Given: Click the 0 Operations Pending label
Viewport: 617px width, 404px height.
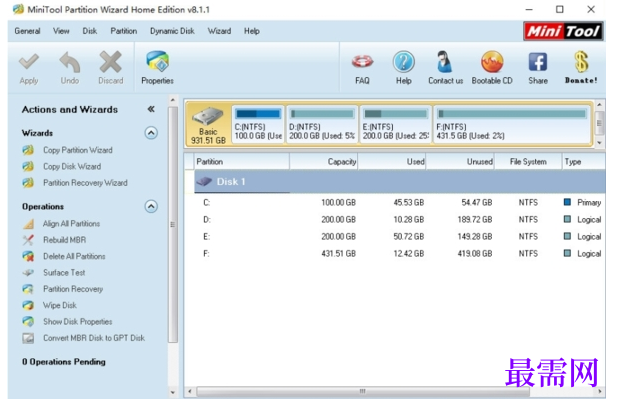Looking at the screenshot, I should click(x=64, y=362).
